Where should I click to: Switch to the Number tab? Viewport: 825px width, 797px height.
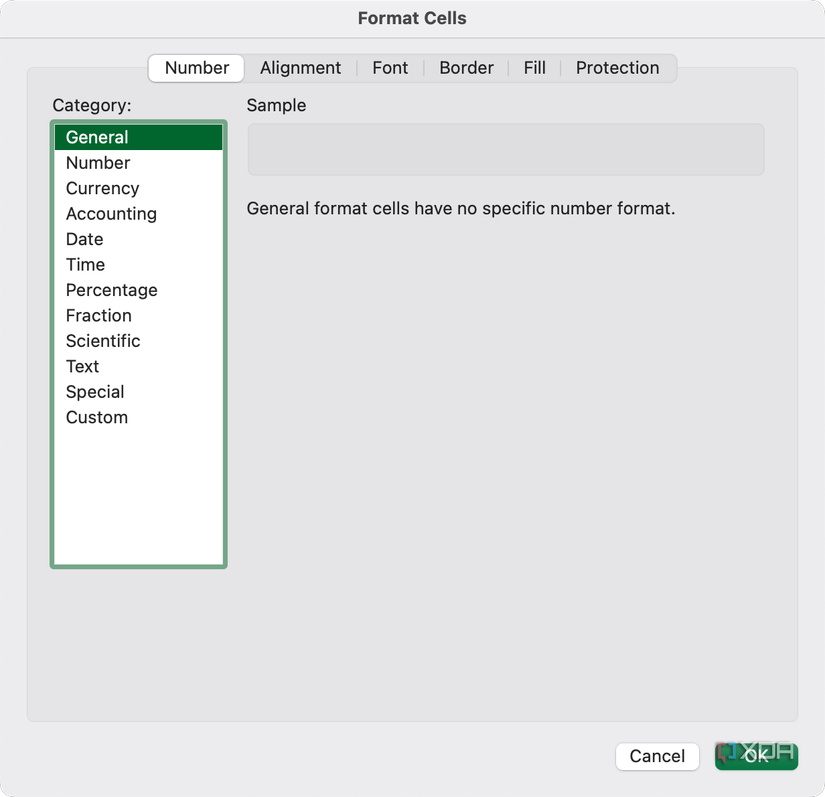[196, 68]
